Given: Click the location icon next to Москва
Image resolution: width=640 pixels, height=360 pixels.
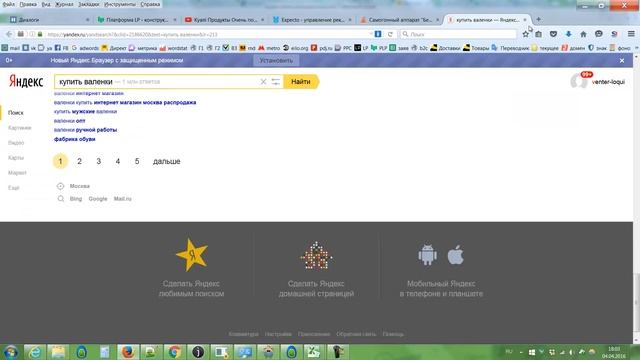Looking at the screenshot, I should (x=60, y=186).
